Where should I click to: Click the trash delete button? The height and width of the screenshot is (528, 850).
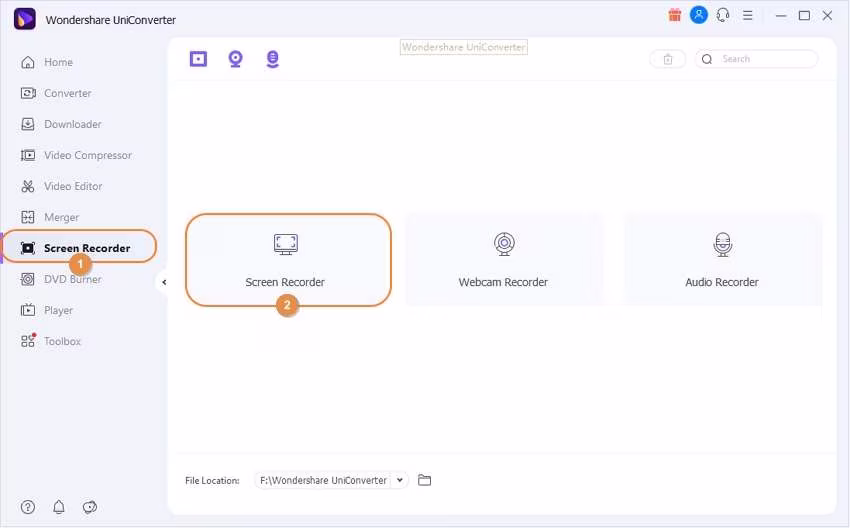tap(668, 59)
